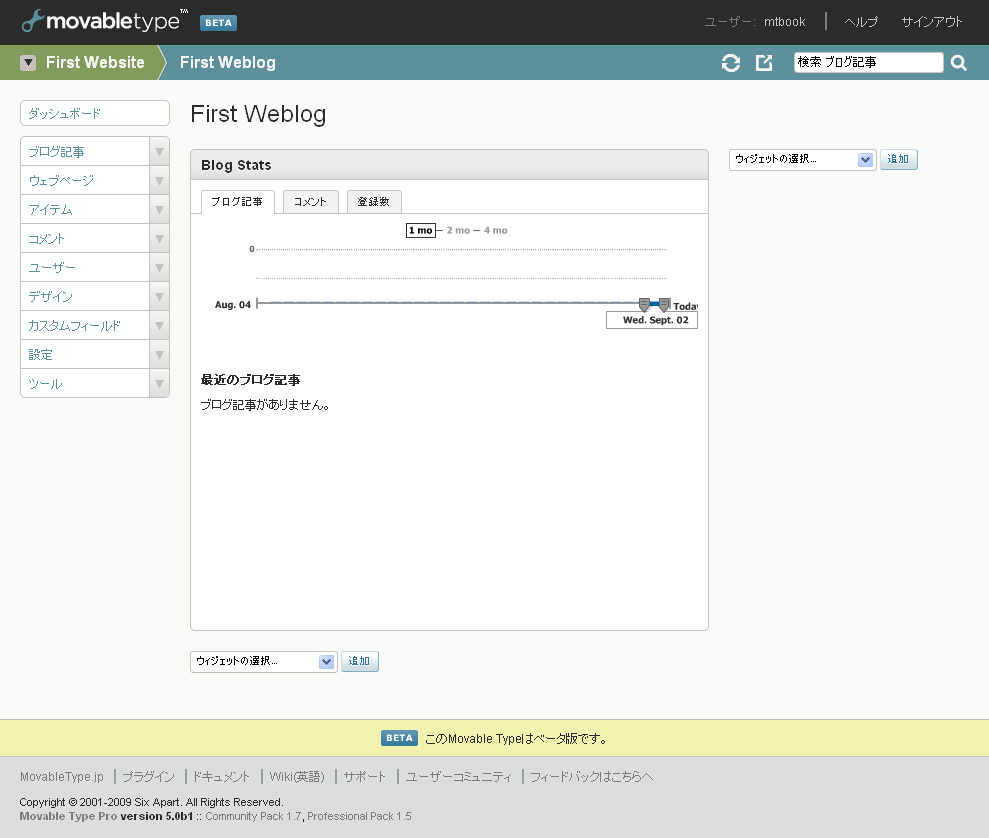Open the ツール sidebar menu
The height and width of the screenshot is (838, 989).
click(x=85, y=383)
